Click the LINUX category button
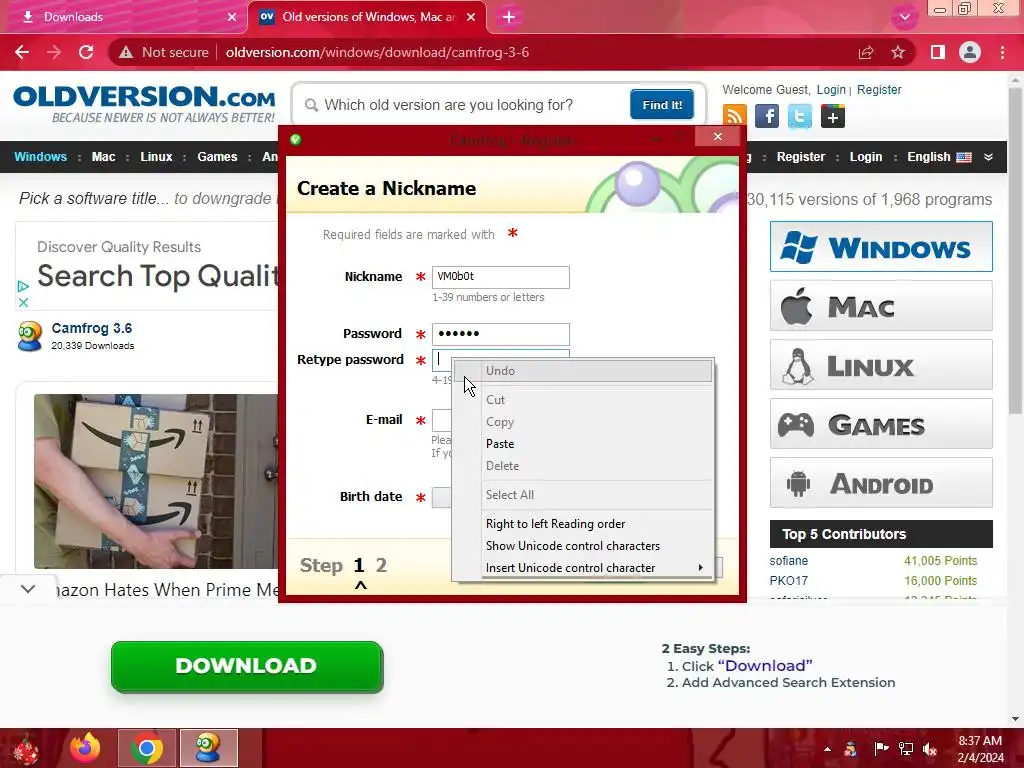Screen dimensions: 1024x768 coord(881,365)
